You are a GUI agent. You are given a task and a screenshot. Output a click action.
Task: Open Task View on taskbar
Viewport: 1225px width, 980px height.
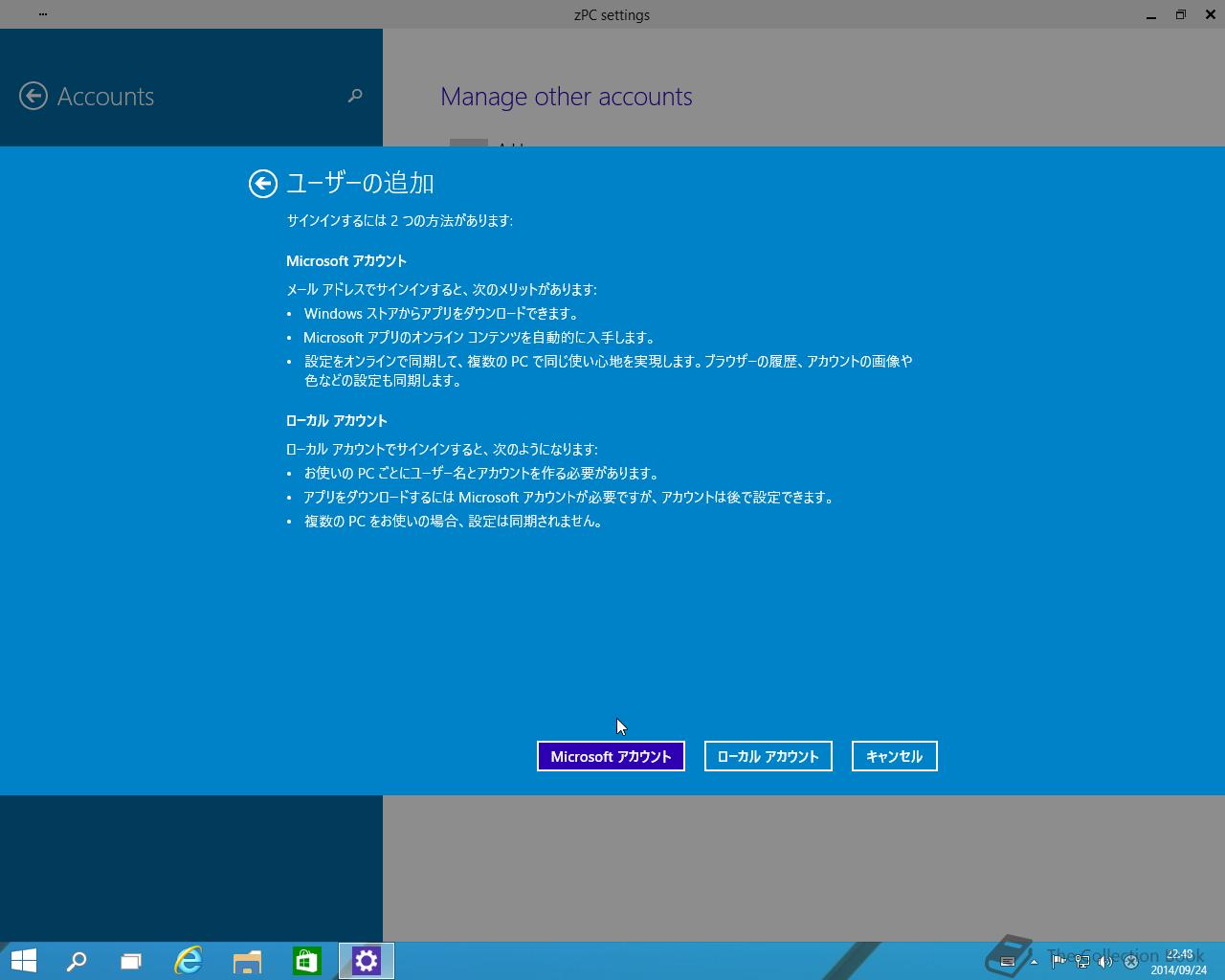tap(131, 961)
